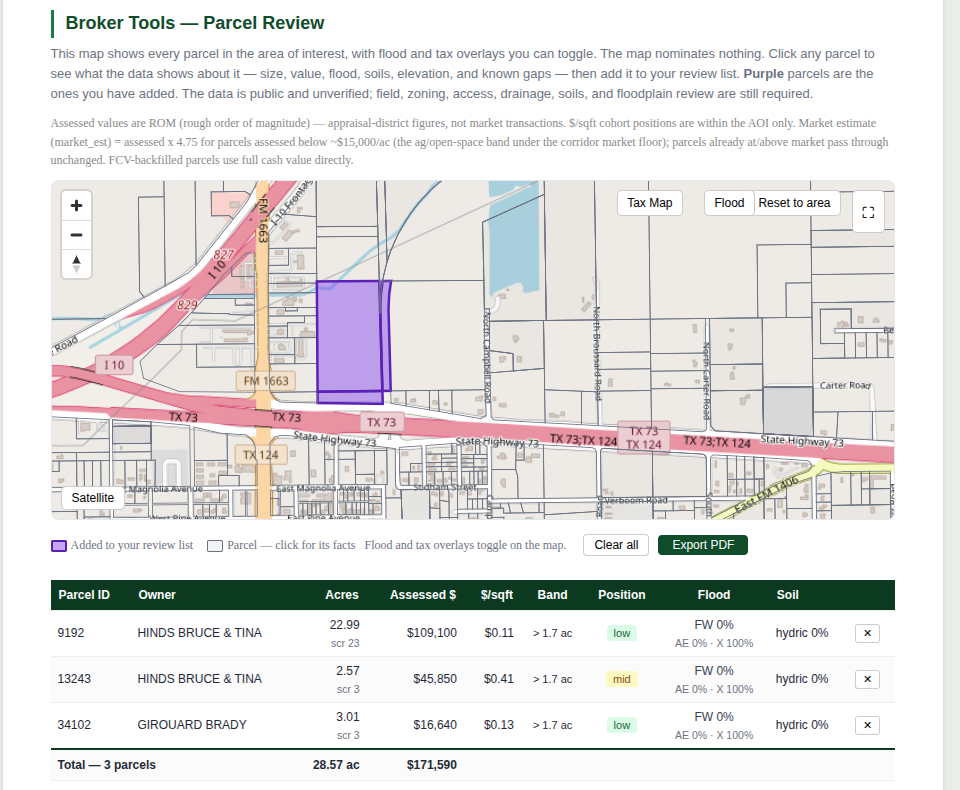This screenshot has height=790, width=960.
Task: Click assessed value $109,100
Action: coord(432,633)
